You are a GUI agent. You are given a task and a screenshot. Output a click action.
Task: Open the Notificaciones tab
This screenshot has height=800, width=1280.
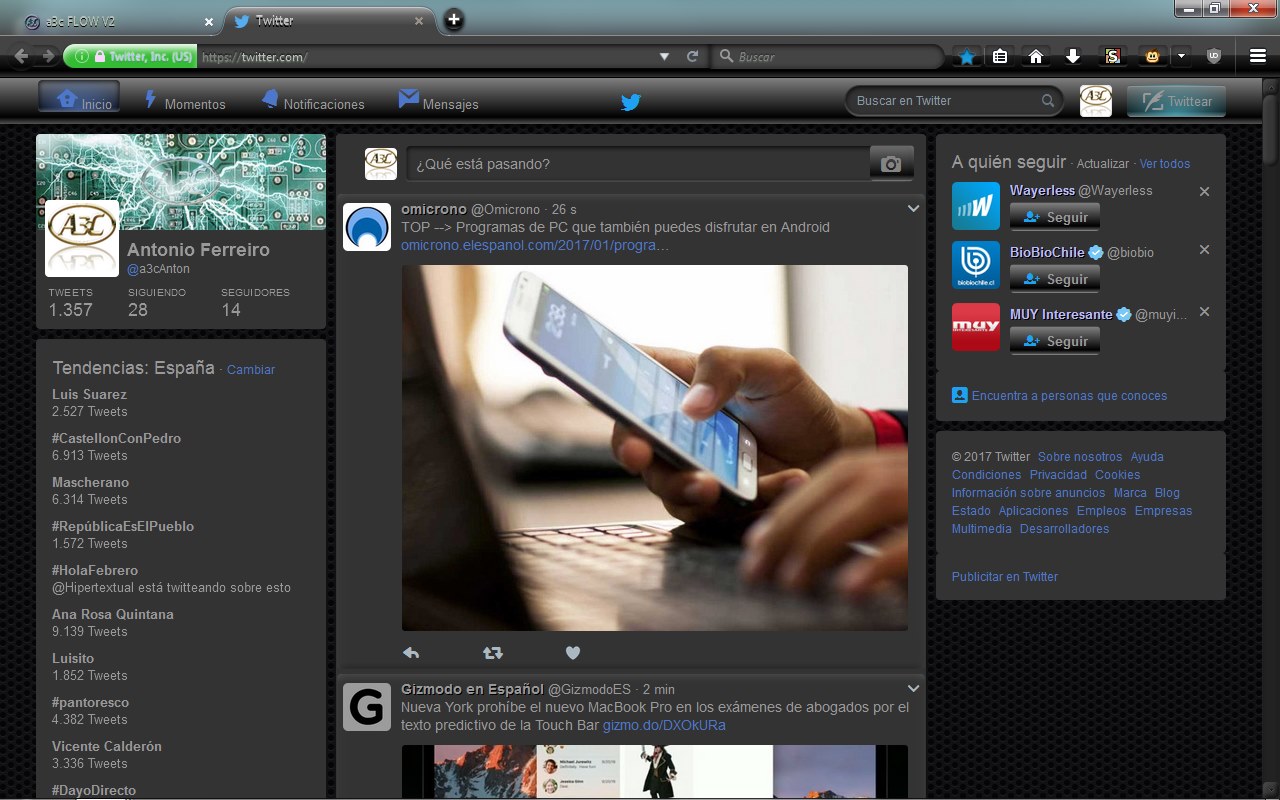(x=312, y=101)
